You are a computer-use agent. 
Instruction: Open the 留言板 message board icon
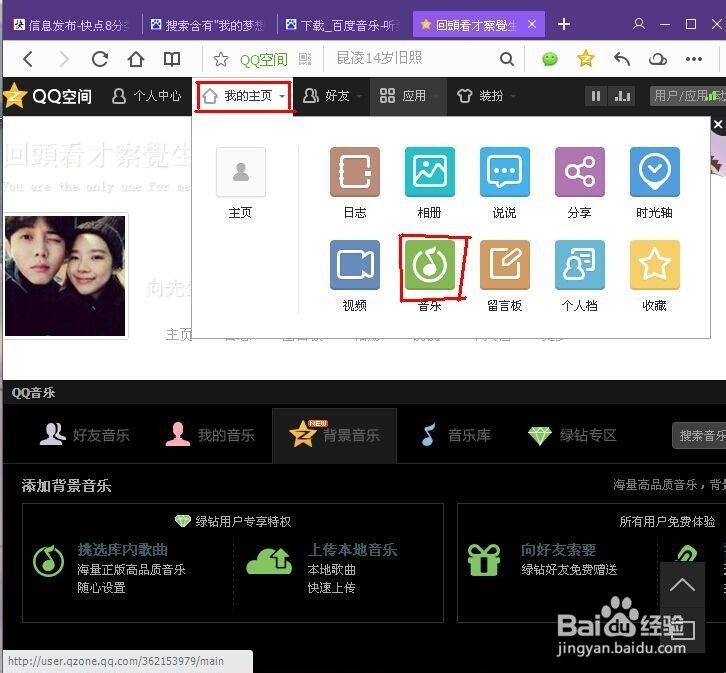pos(505,265)
